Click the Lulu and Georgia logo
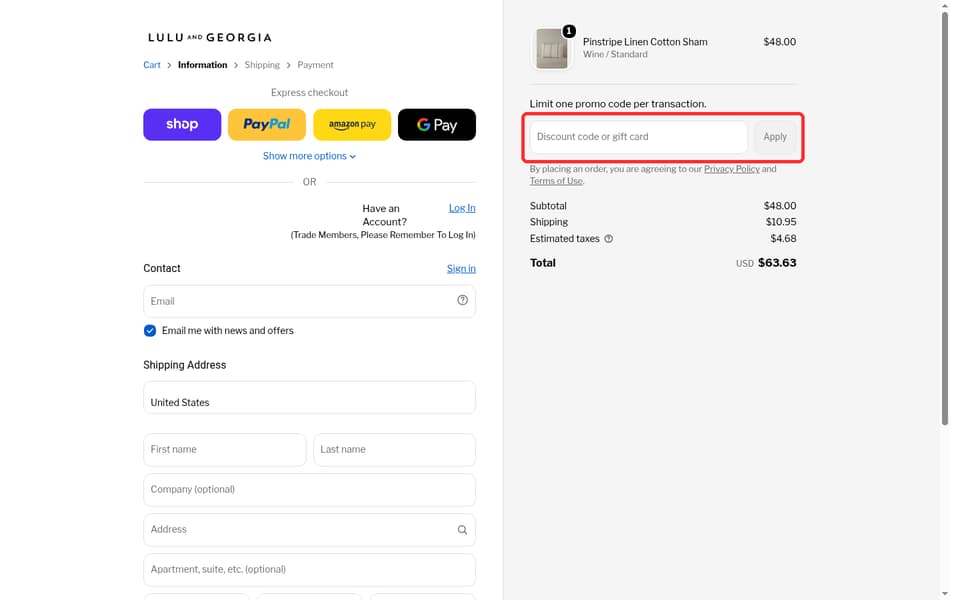 (x=209, y=37)
